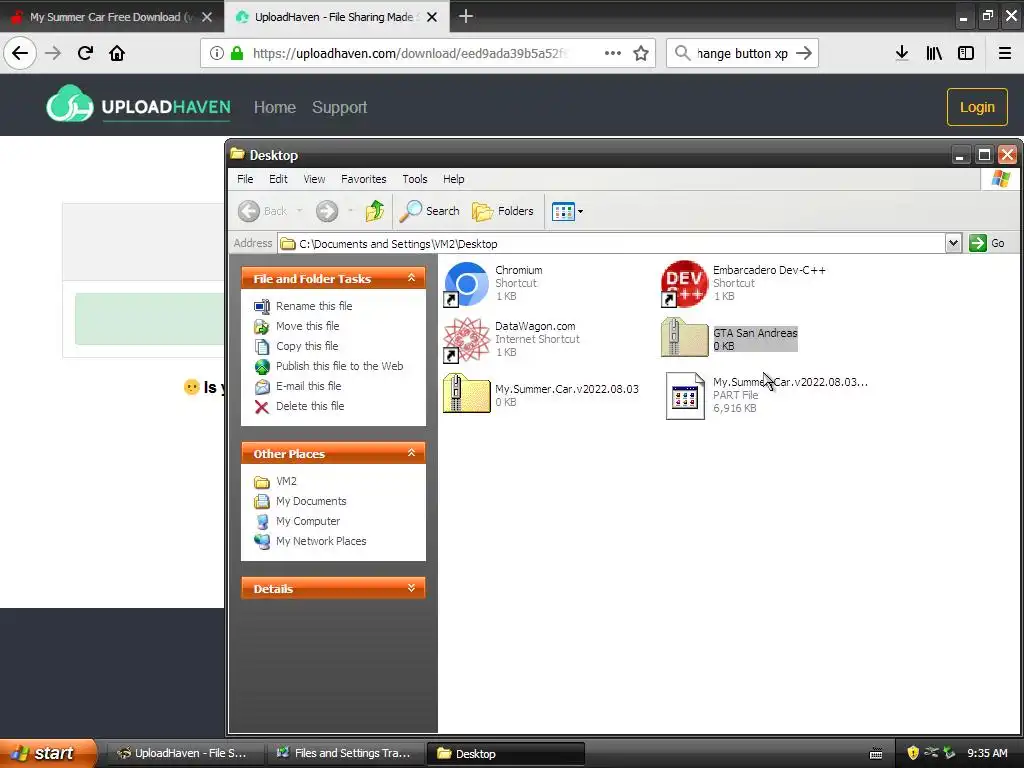1024x768 pixels.
Task: Toggle Folders pane in Explorer toolbar
Action: click(503, 211)
